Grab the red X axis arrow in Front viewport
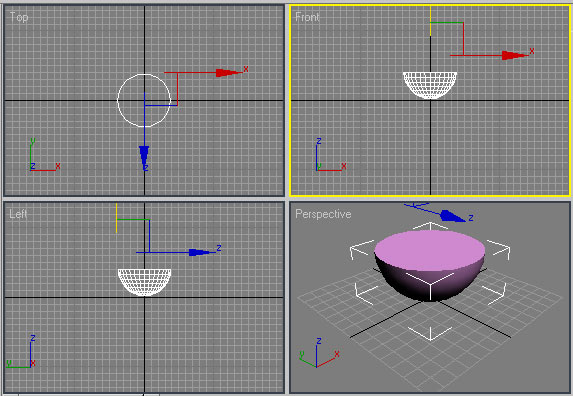The width and height of the screenshot is (573, 396). [515, 55]
